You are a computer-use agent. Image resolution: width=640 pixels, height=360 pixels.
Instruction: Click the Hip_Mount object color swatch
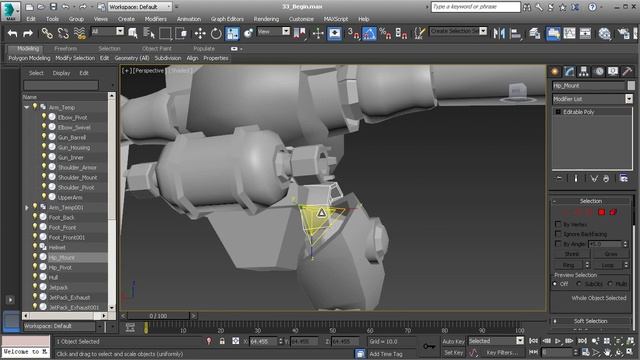pyautogui.click(x=631, y=85)
